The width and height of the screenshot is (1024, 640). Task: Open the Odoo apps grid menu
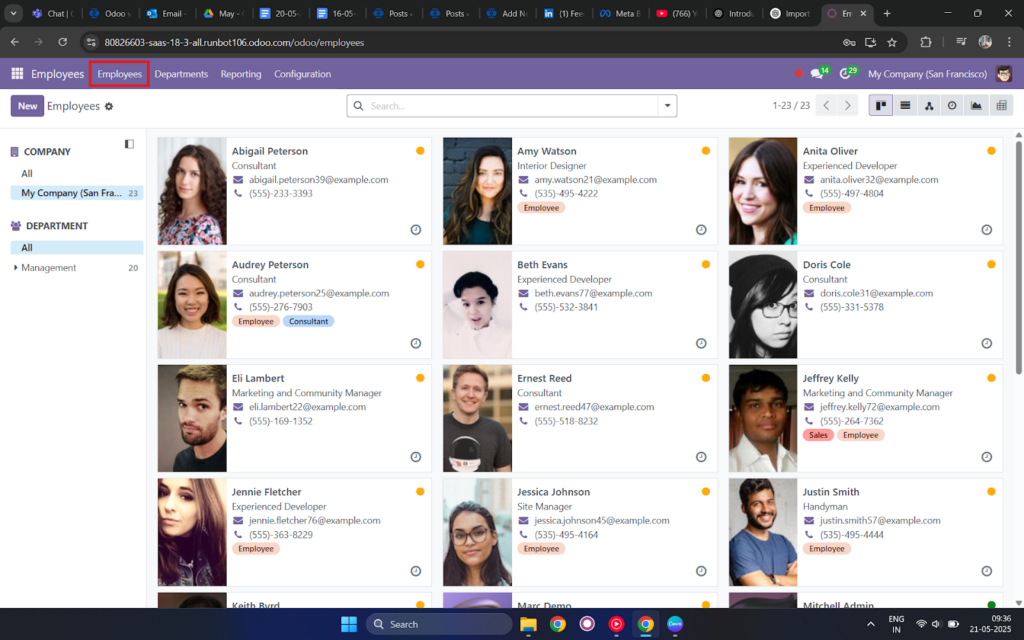tap(17, 74)
